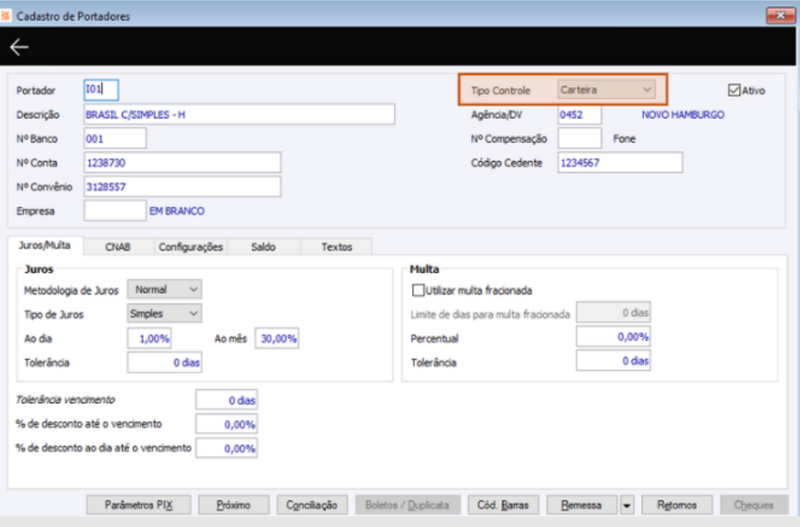Click the Agência/DV field
Image resolution: width=800 pixels, height=527 pixels.
coord(580,114)
